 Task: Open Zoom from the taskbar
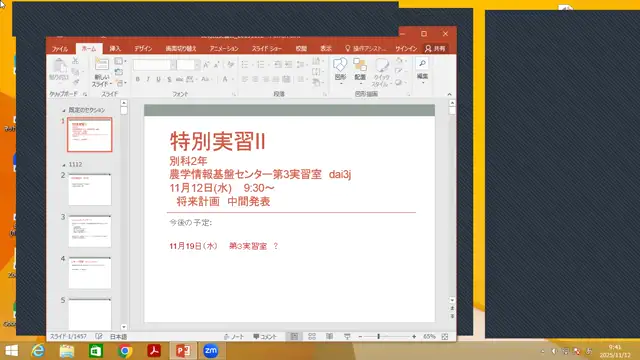coord(211,351)
